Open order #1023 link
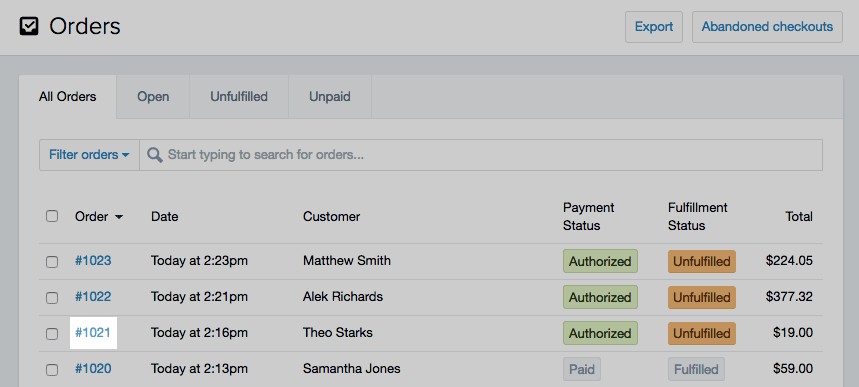859x387 pixels. (x=93, y=260)
